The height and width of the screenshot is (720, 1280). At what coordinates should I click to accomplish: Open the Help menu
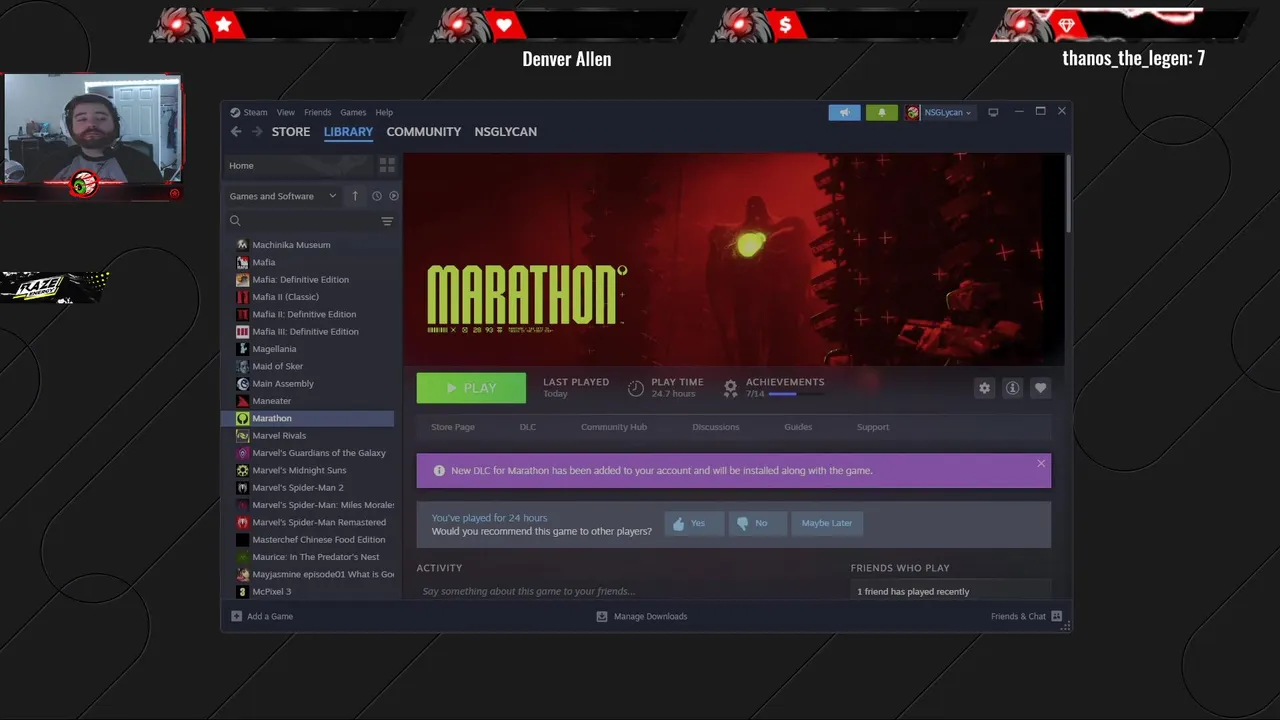(384, 112)
